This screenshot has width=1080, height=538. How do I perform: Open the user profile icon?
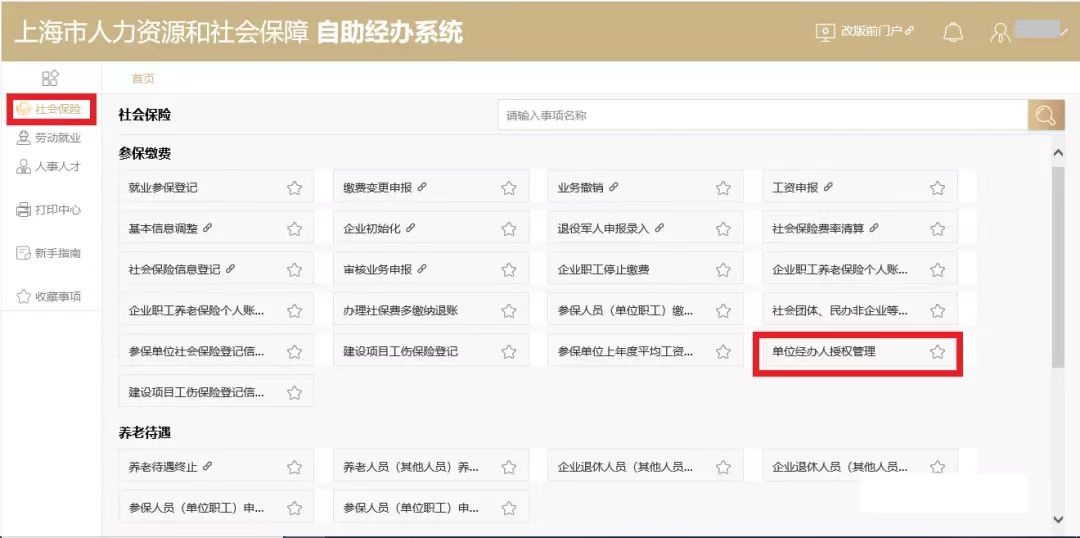(1000, 32)
